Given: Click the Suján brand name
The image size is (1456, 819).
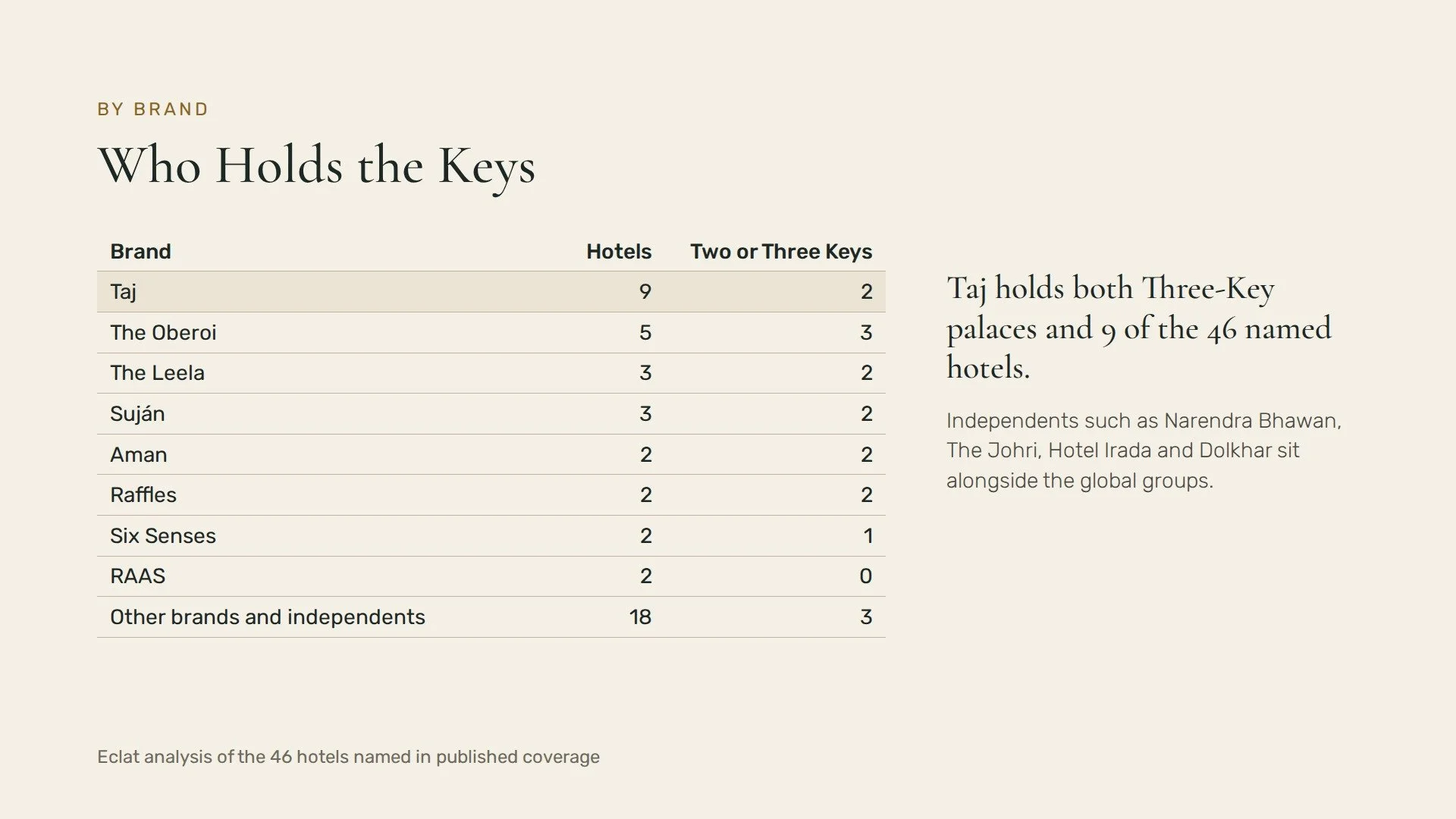Looking at the screenshot, I should click(137, 414).
